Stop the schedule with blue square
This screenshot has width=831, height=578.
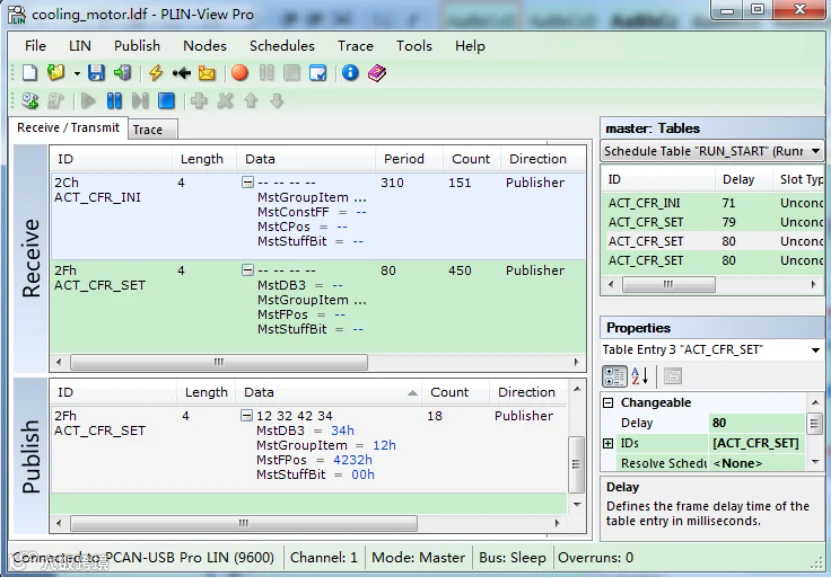[x=166, y=101]
